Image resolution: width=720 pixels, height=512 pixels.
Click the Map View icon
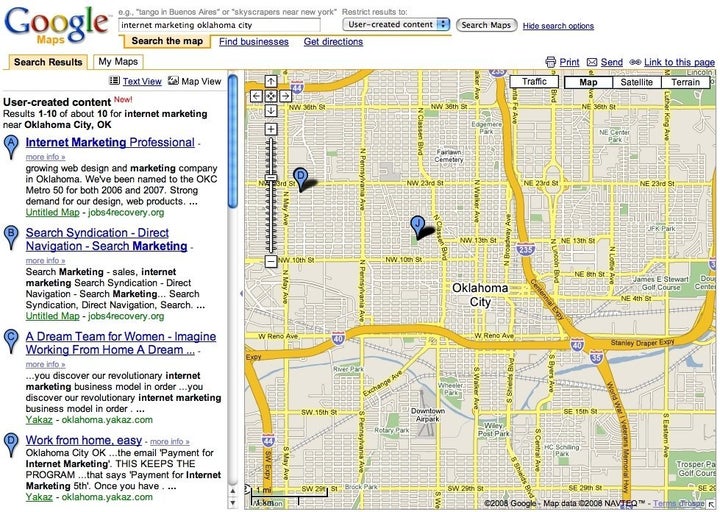pyautogui.click(x=173, y=81)
